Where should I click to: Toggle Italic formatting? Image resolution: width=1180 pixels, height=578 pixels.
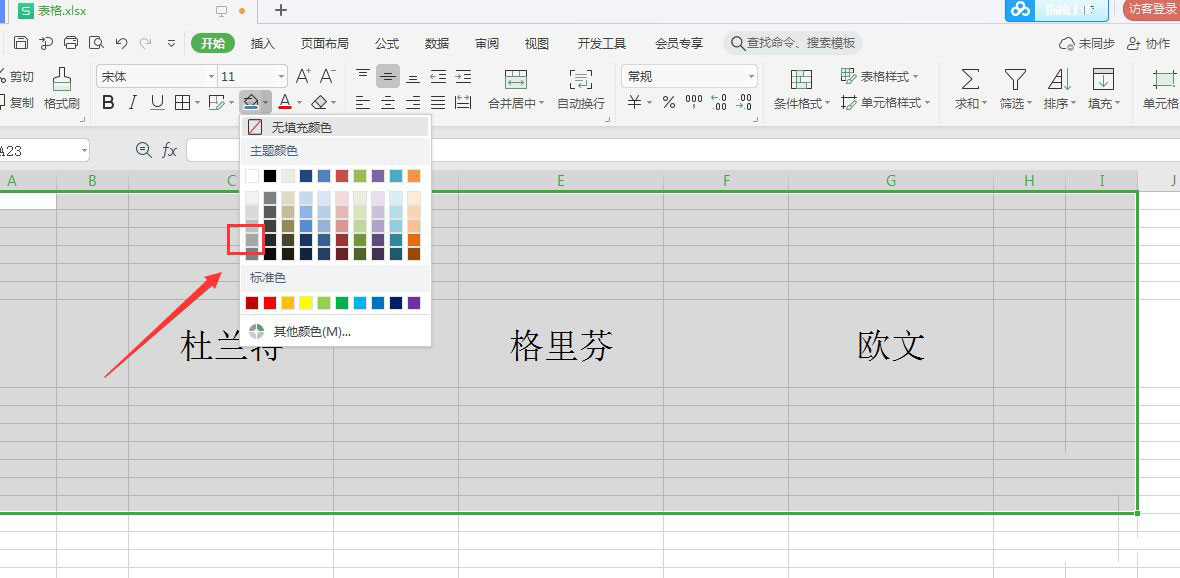pyautogui.click(x=133, y=102)
